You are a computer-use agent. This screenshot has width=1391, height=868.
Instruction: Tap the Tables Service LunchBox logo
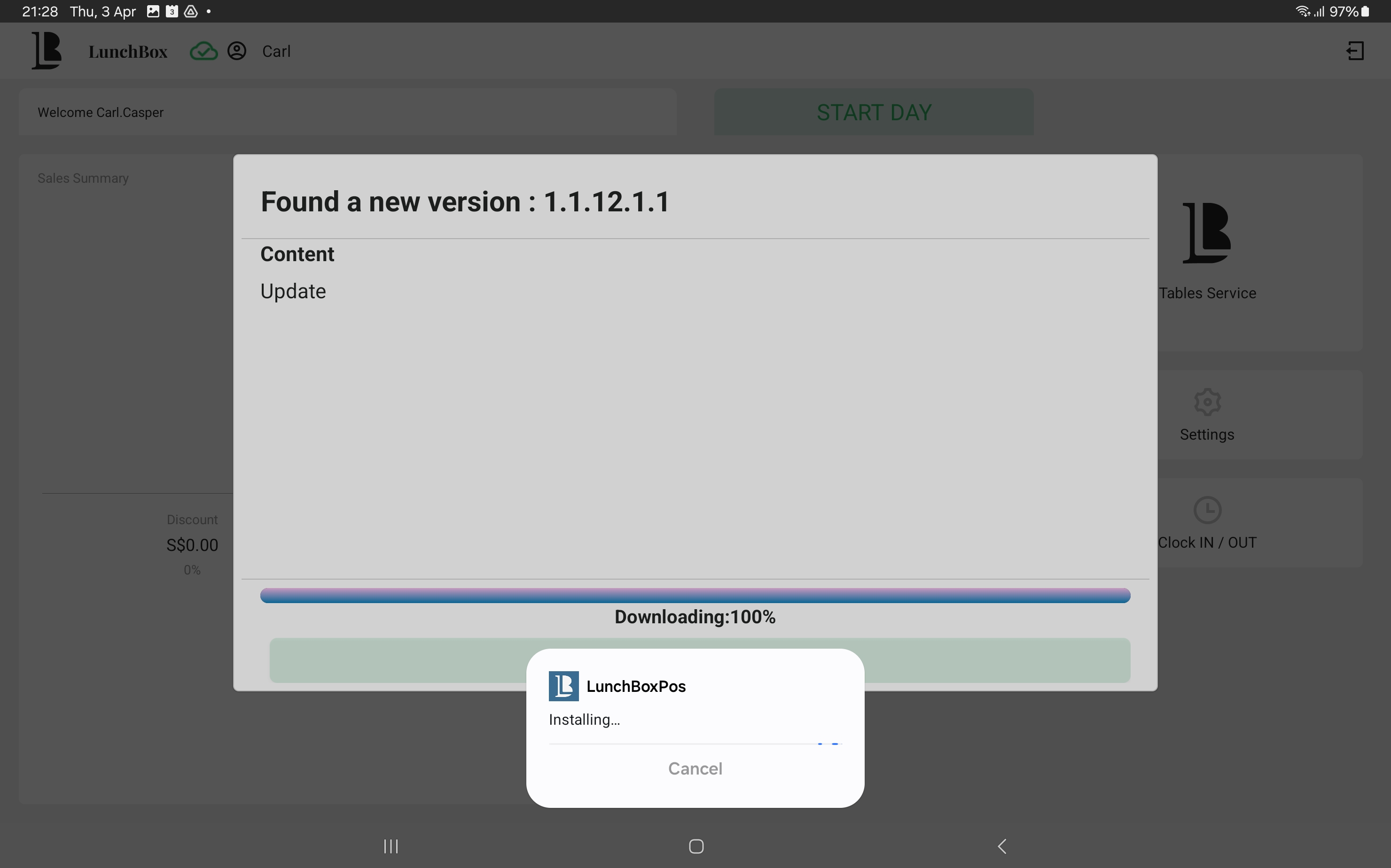pos(1207,232)
